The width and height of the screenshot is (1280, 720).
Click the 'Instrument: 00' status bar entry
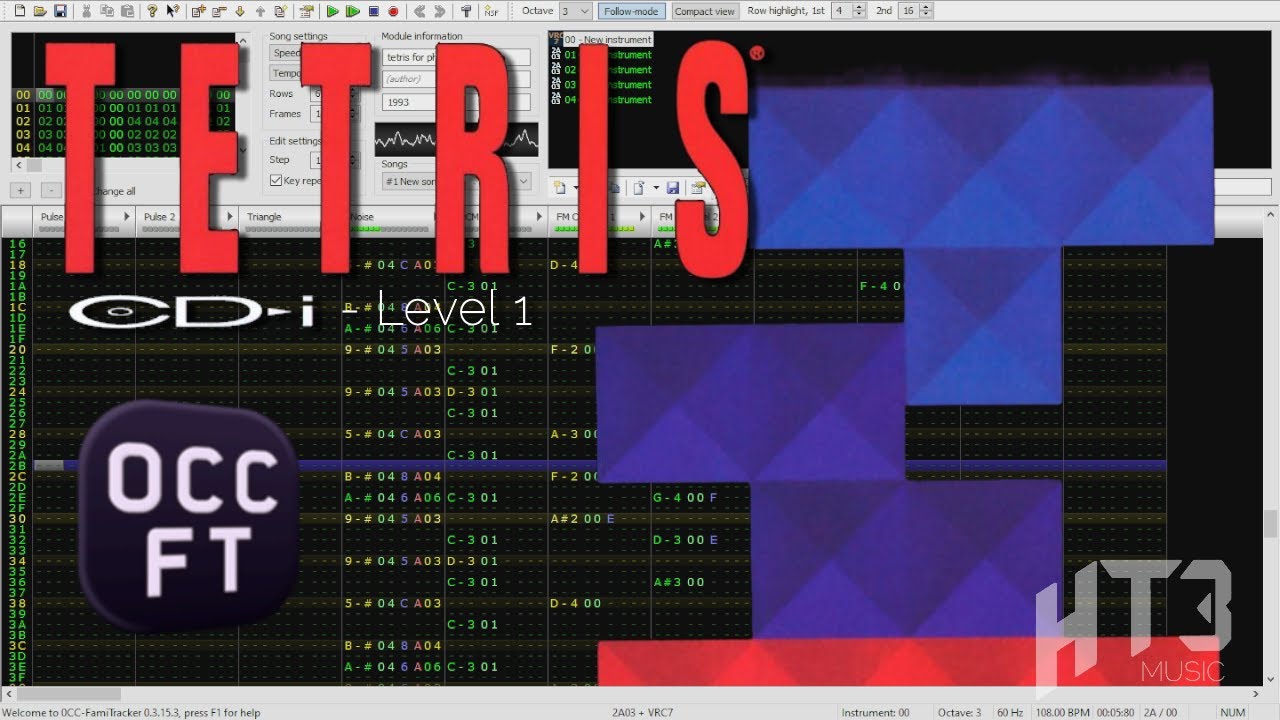point(876,713)
